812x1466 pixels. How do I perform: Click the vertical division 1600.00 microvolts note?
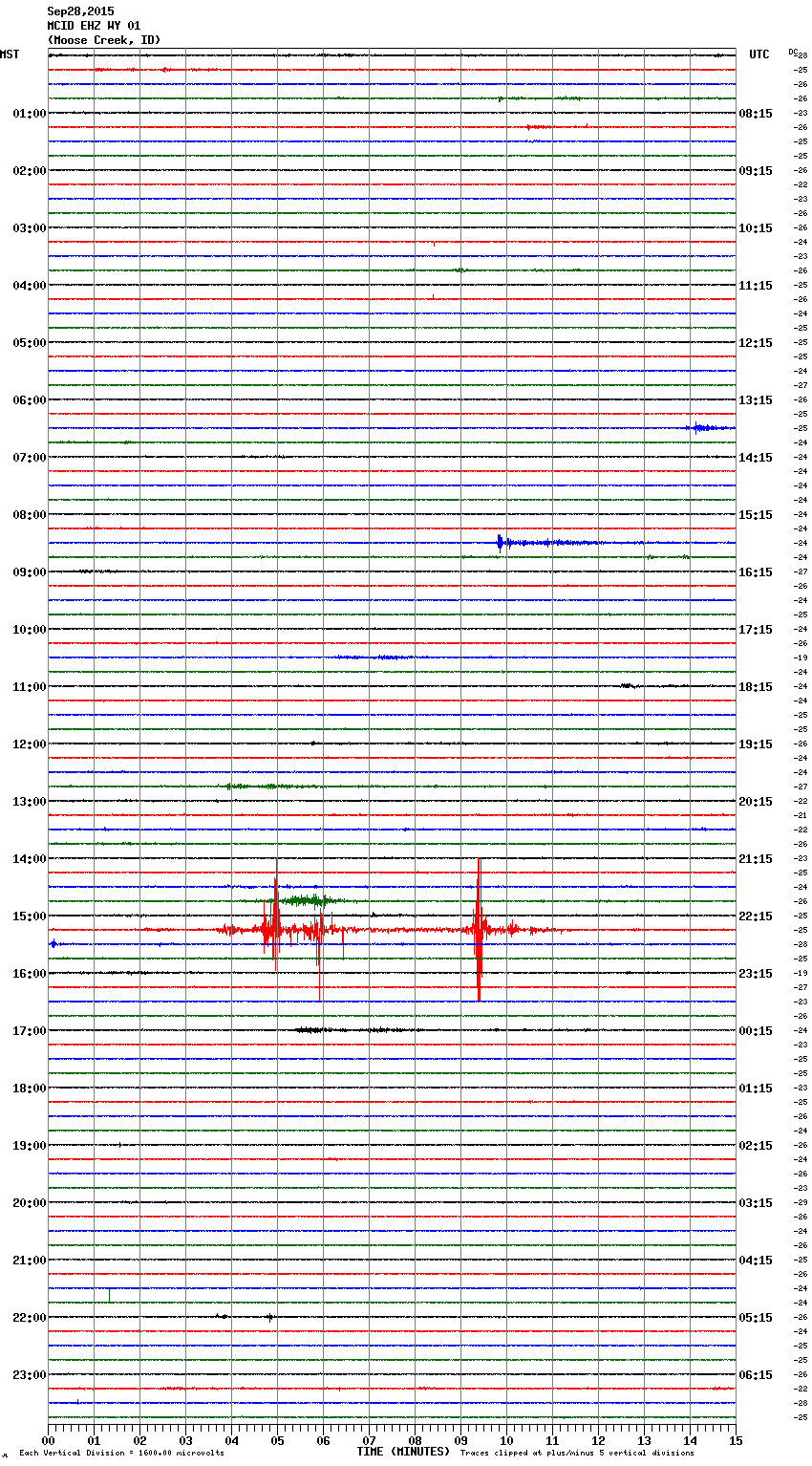pyautogui.click(x=121, y=1453)
